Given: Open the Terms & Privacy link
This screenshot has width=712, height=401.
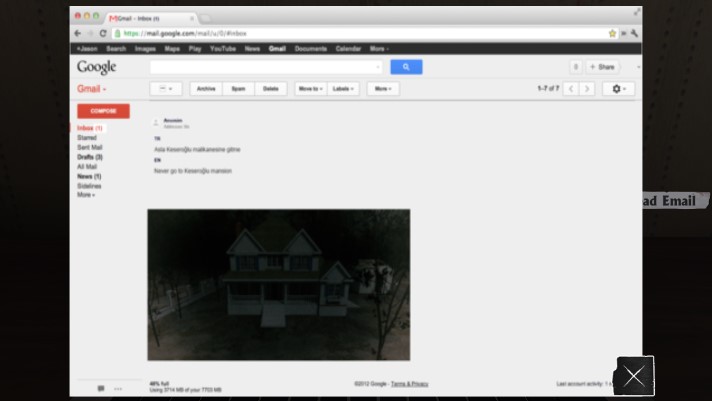Looking at the screenshot, I should (409, 384).
